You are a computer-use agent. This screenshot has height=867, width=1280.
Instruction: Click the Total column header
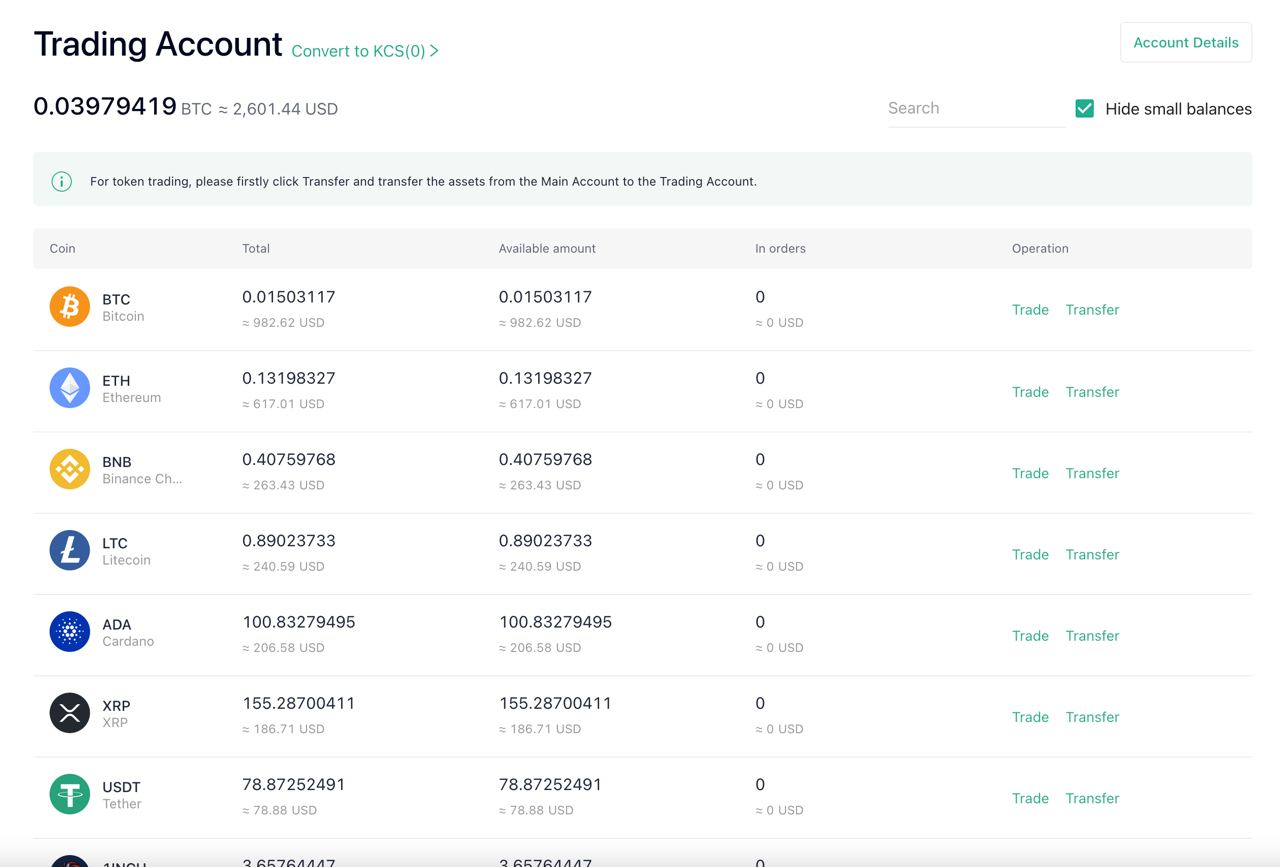pyautogui.click(x=256, y=248)
